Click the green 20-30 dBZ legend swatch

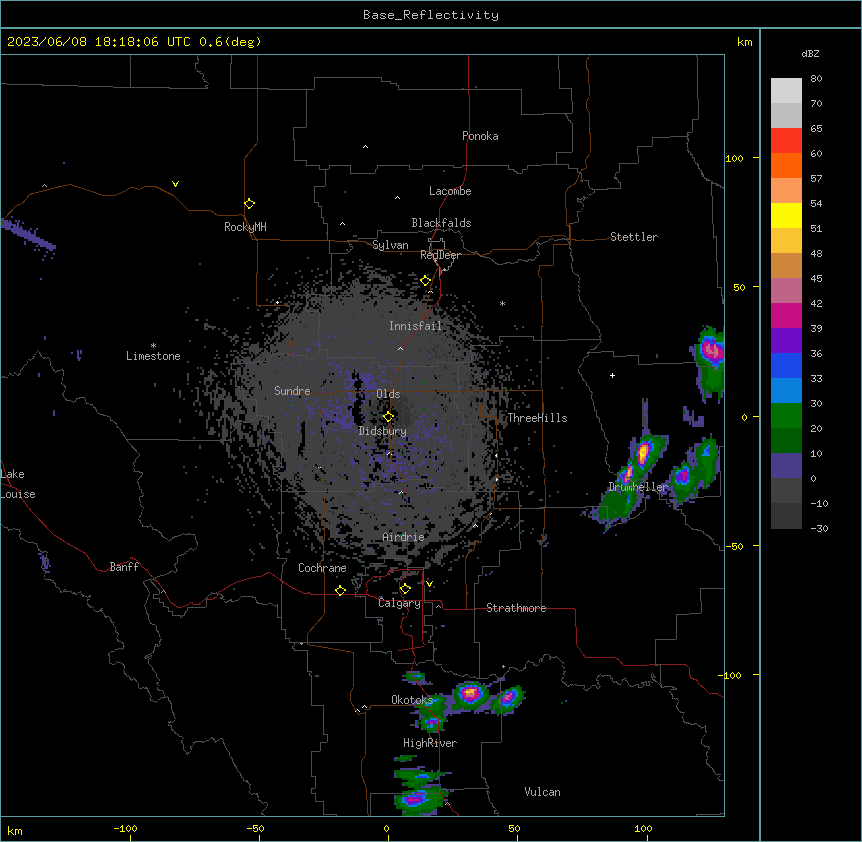pyautogui.click(x=786, y=416)
